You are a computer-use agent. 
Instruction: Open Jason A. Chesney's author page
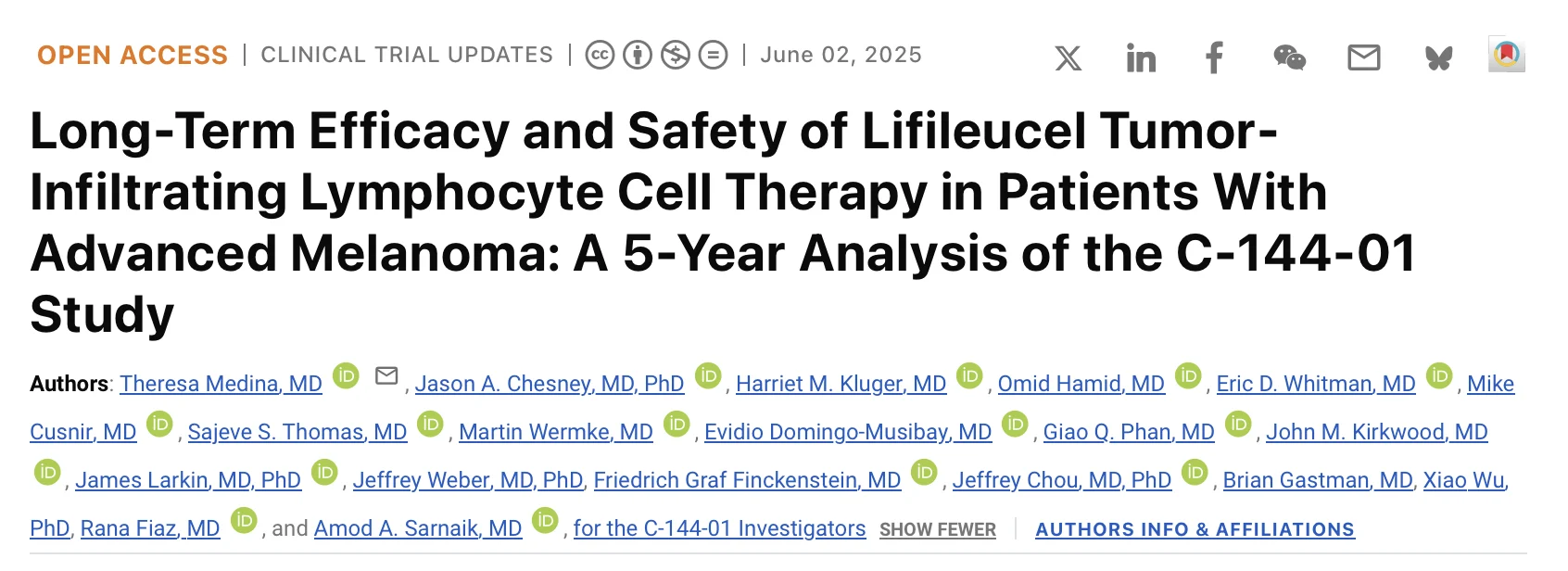click(550, 383)
